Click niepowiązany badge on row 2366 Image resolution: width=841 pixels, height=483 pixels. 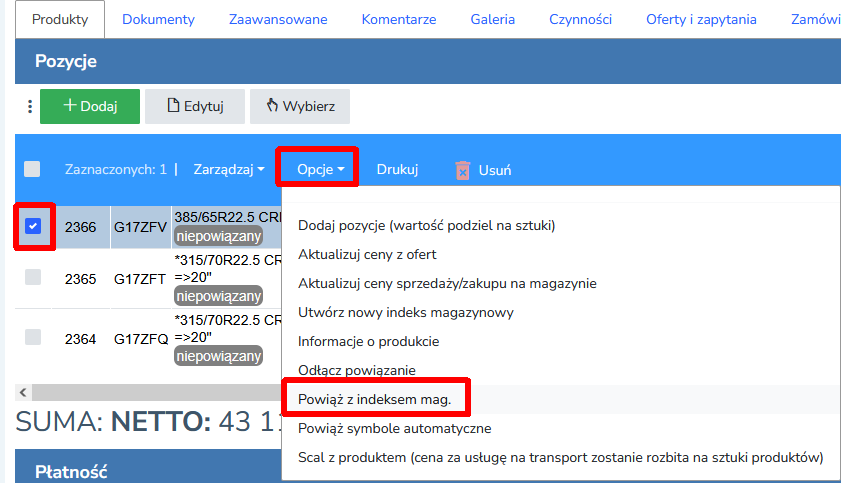[x=218, y=236]
